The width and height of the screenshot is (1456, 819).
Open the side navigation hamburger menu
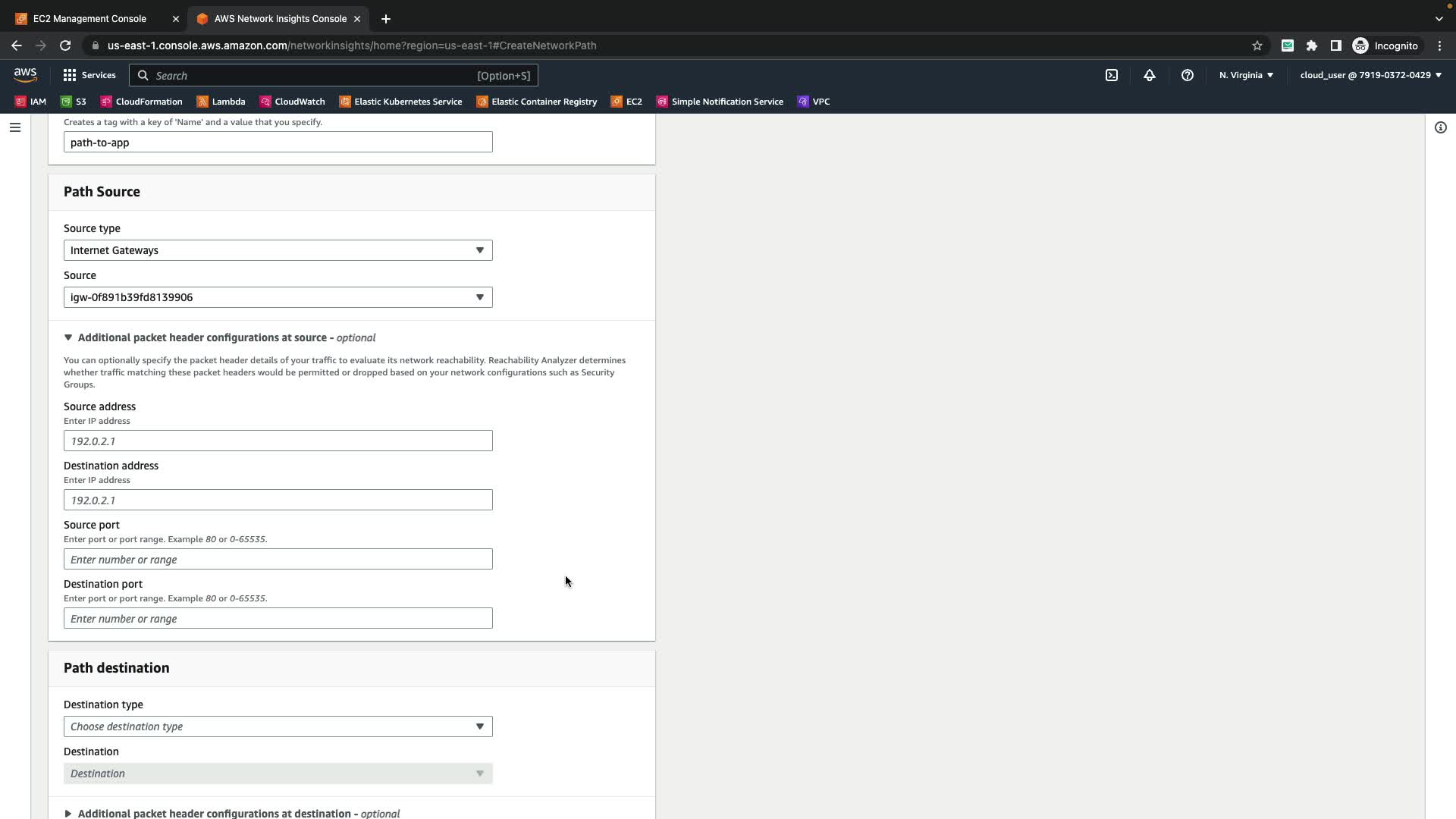15,127
